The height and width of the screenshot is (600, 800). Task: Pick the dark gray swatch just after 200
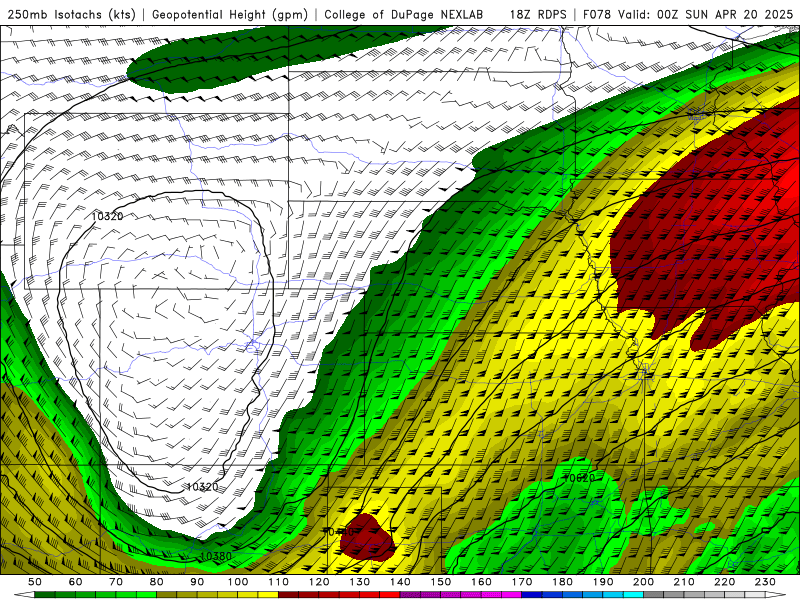(x=654, y=595)
